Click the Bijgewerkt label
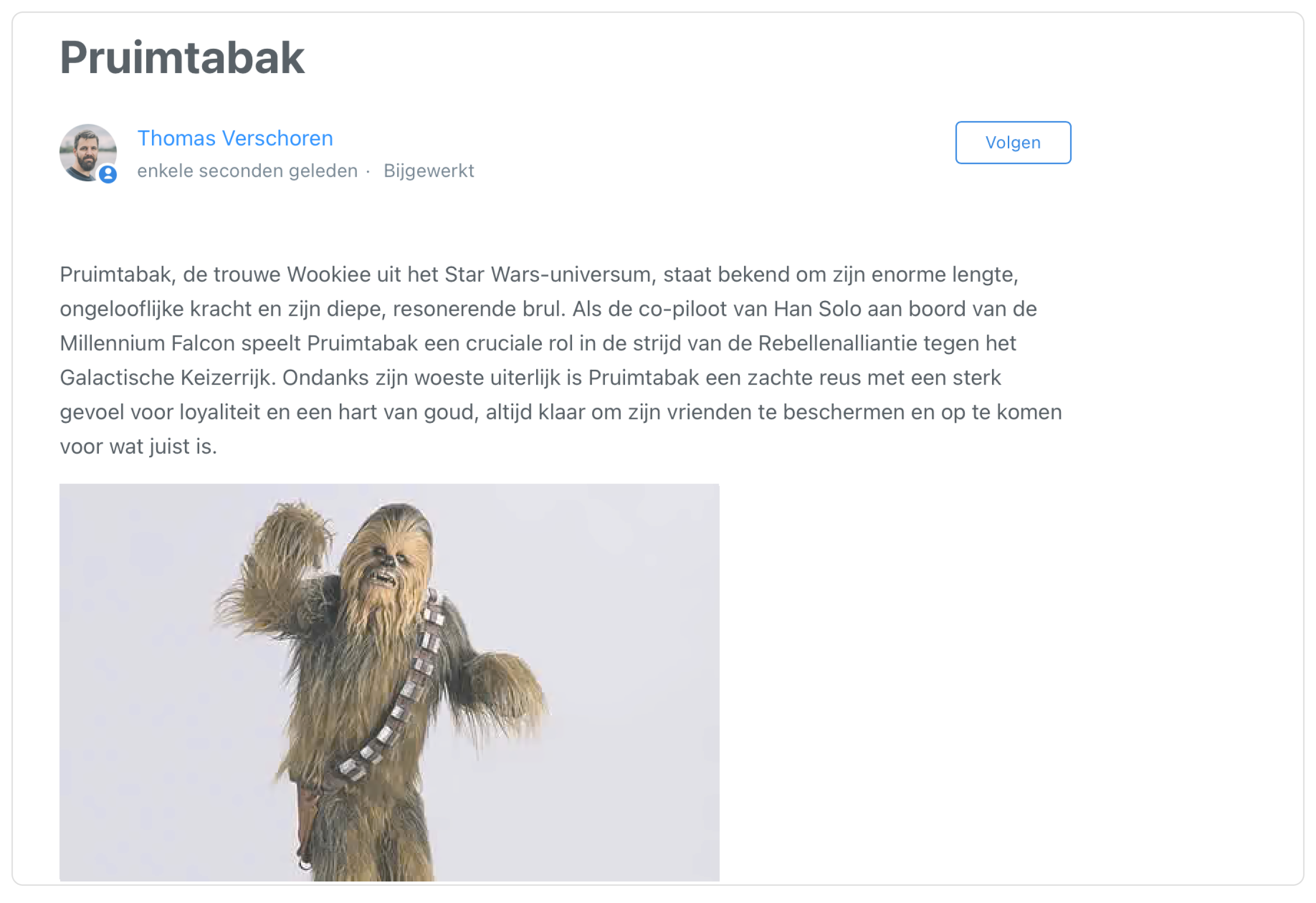Screen dimensions: 1316x903 [x=429, y=171]
